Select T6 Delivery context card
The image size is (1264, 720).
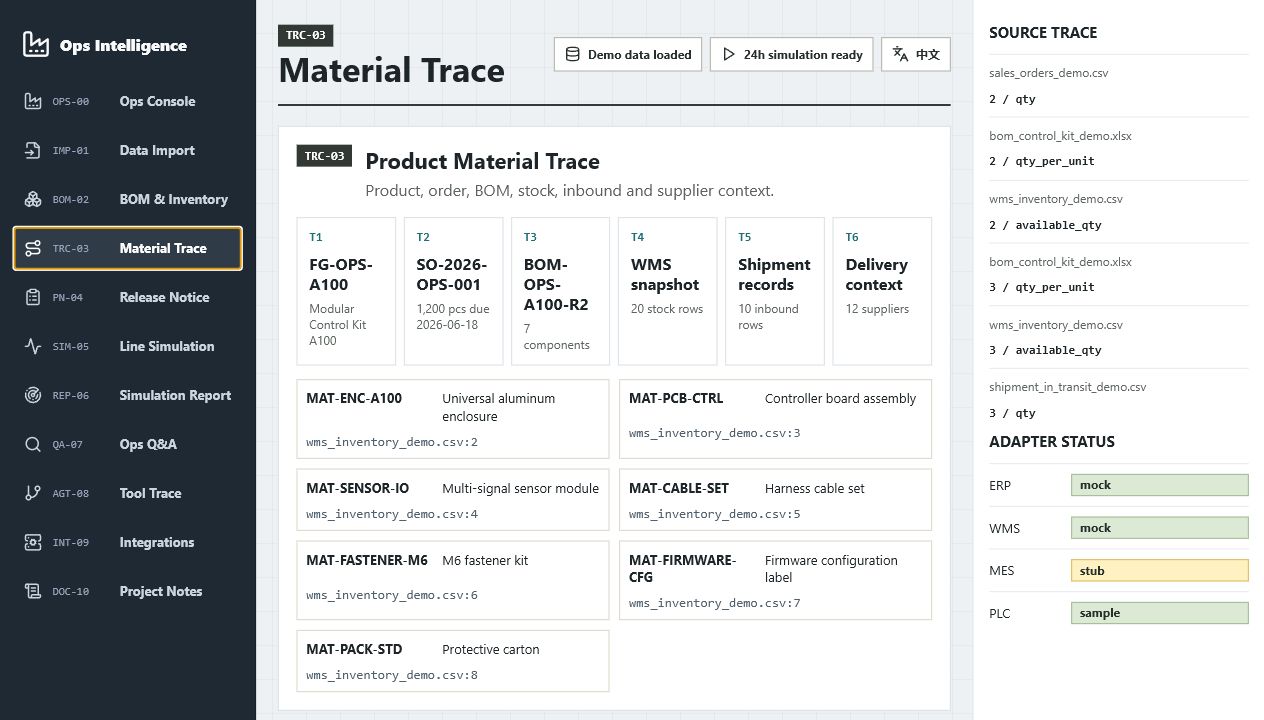[882, 291]
